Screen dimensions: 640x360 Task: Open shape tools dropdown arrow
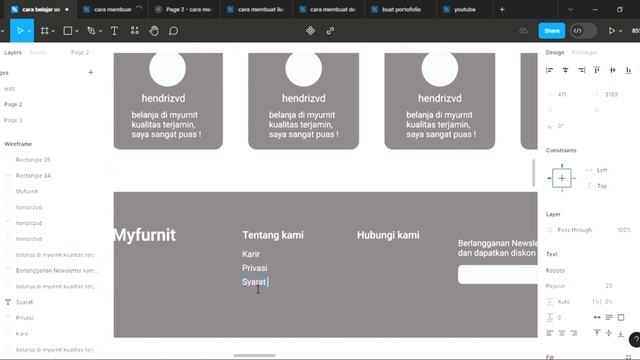tap(77, 31)
